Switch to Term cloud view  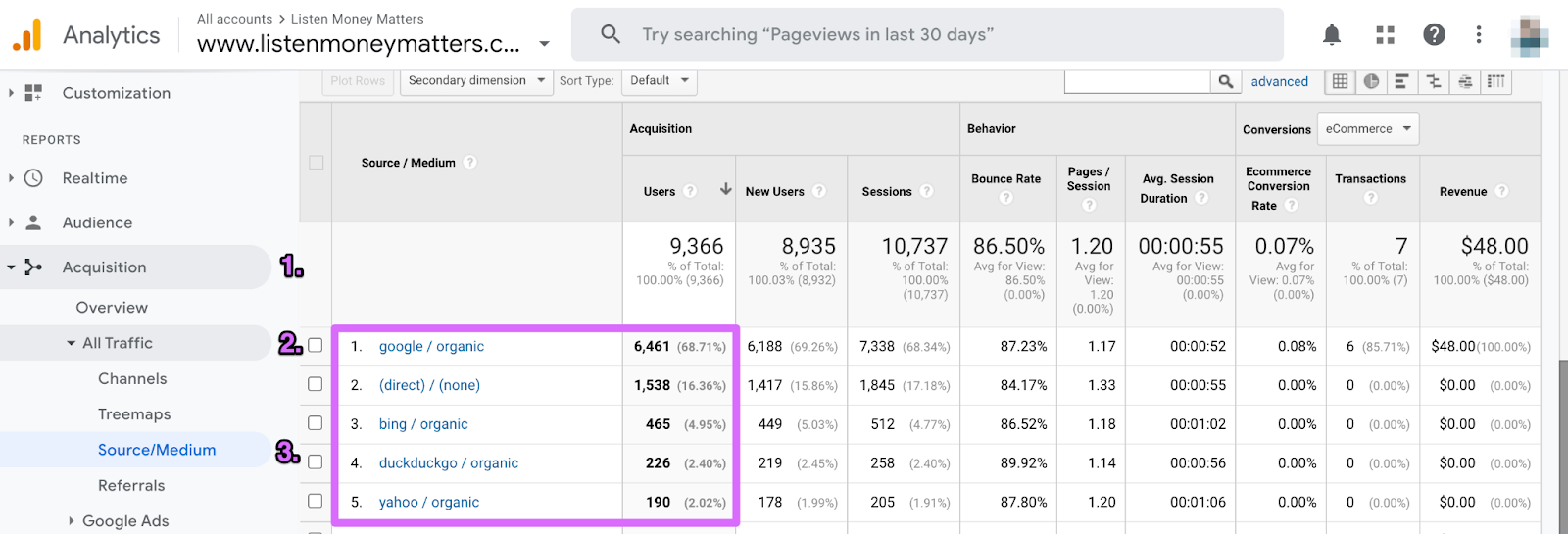pyautogui.click(x=1465, y=81)
